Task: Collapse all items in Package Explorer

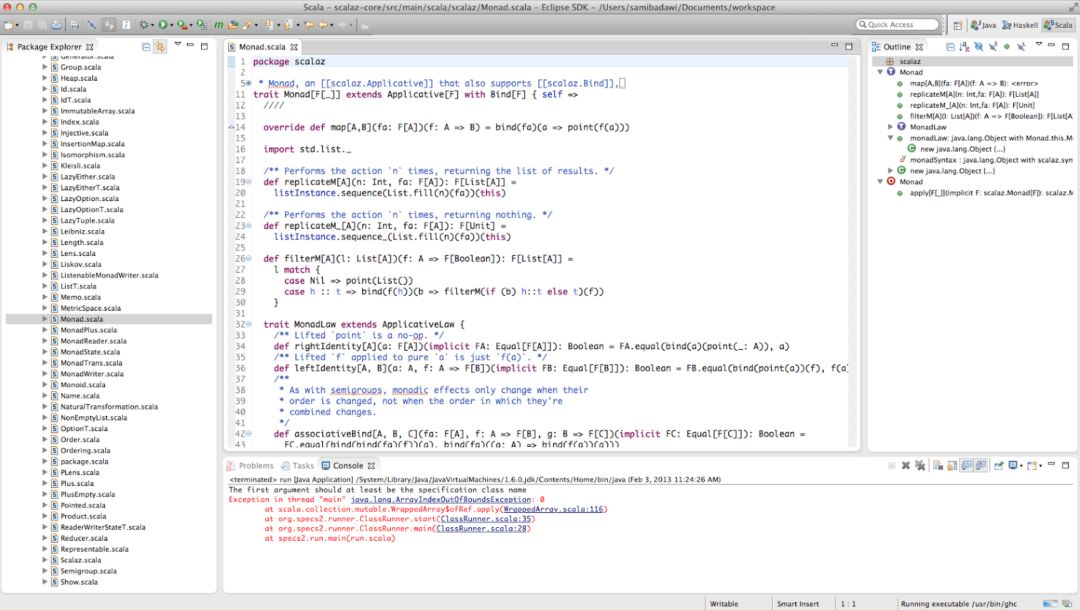Action: [x=146, y=46]
